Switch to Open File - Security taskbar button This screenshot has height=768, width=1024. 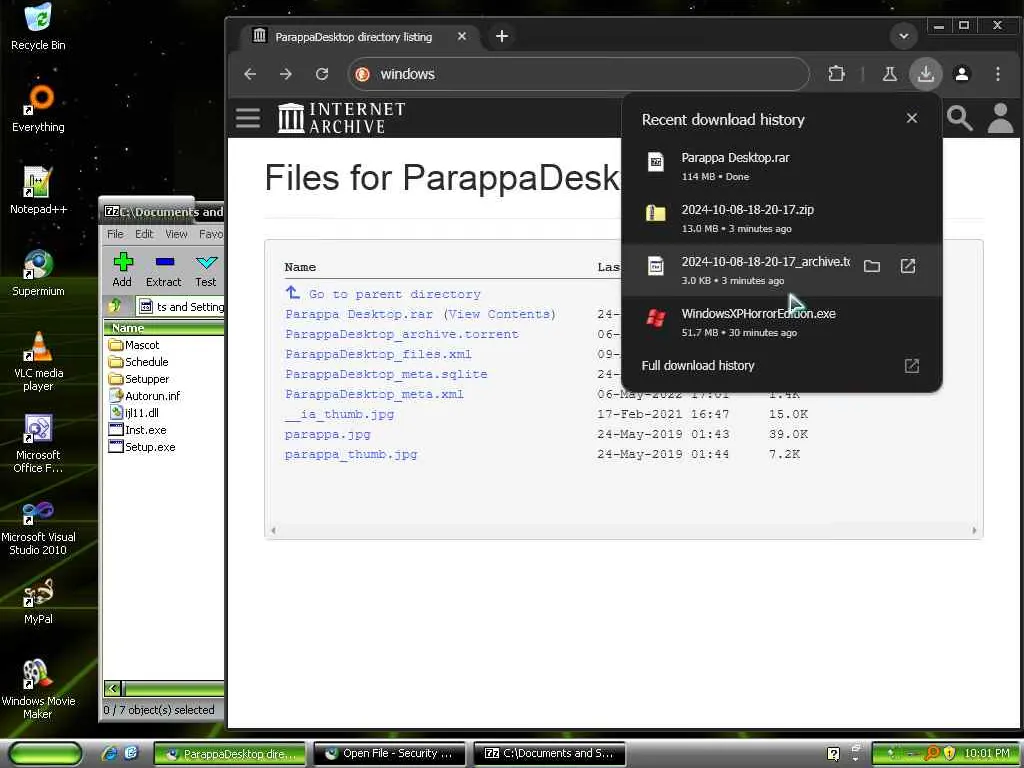[x=389, y=754]
